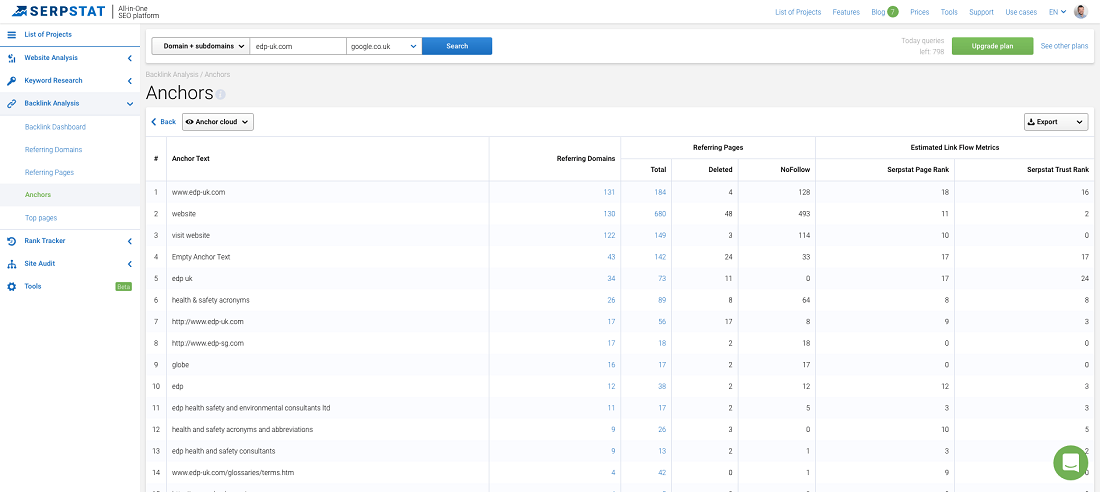Click the Keyword Research key icon
1100x492 pixels.
click(x=11, y=81)
